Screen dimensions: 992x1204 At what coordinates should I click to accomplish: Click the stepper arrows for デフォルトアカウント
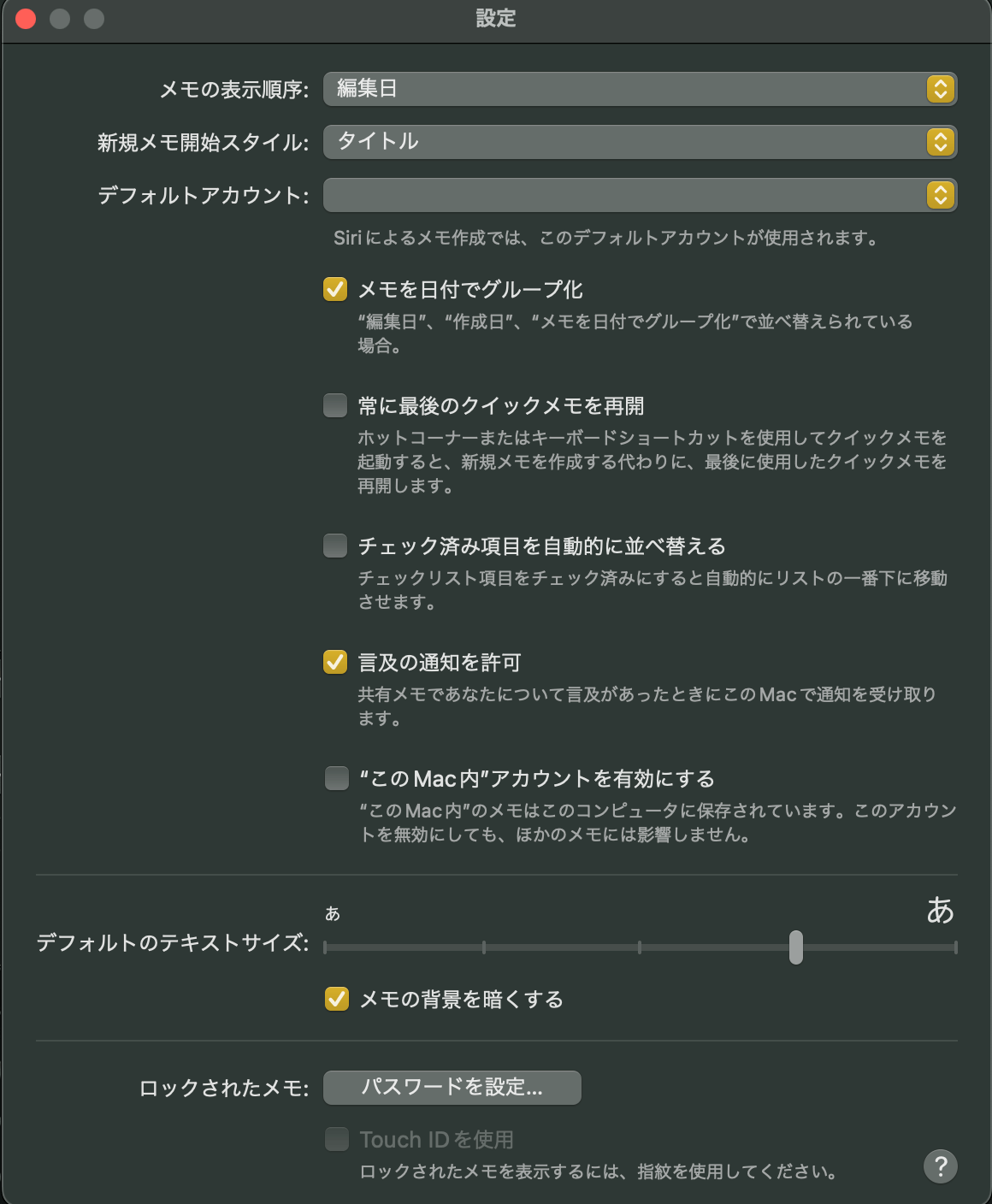click(940, 196)
